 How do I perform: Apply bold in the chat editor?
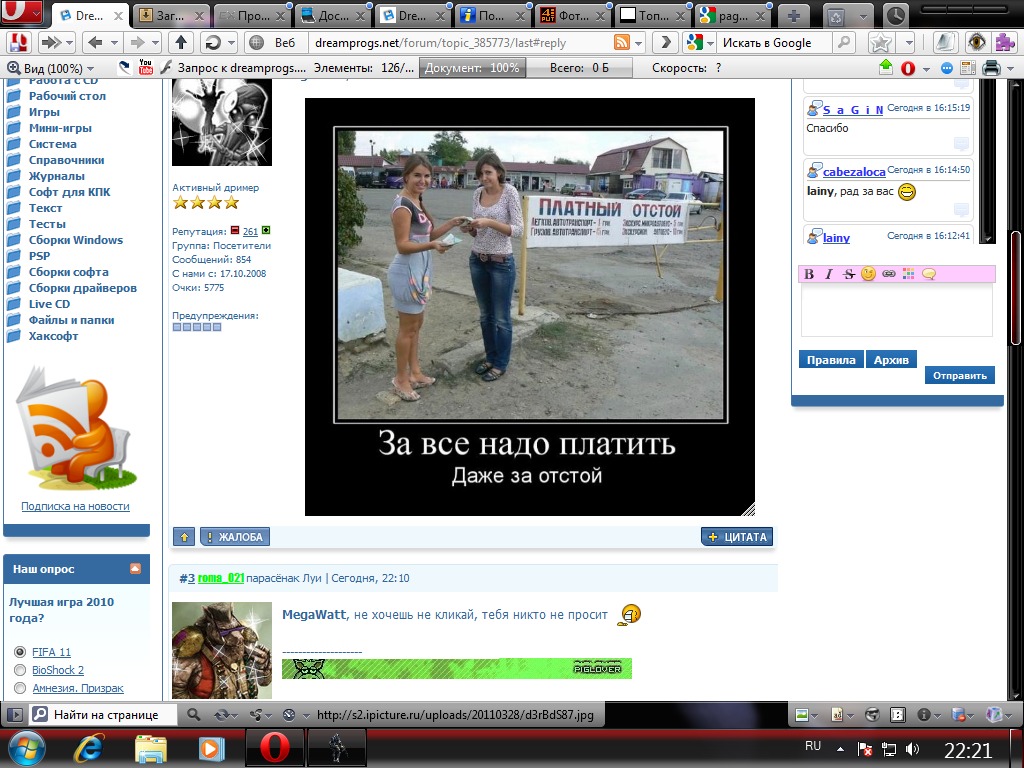tap(809, 274)
